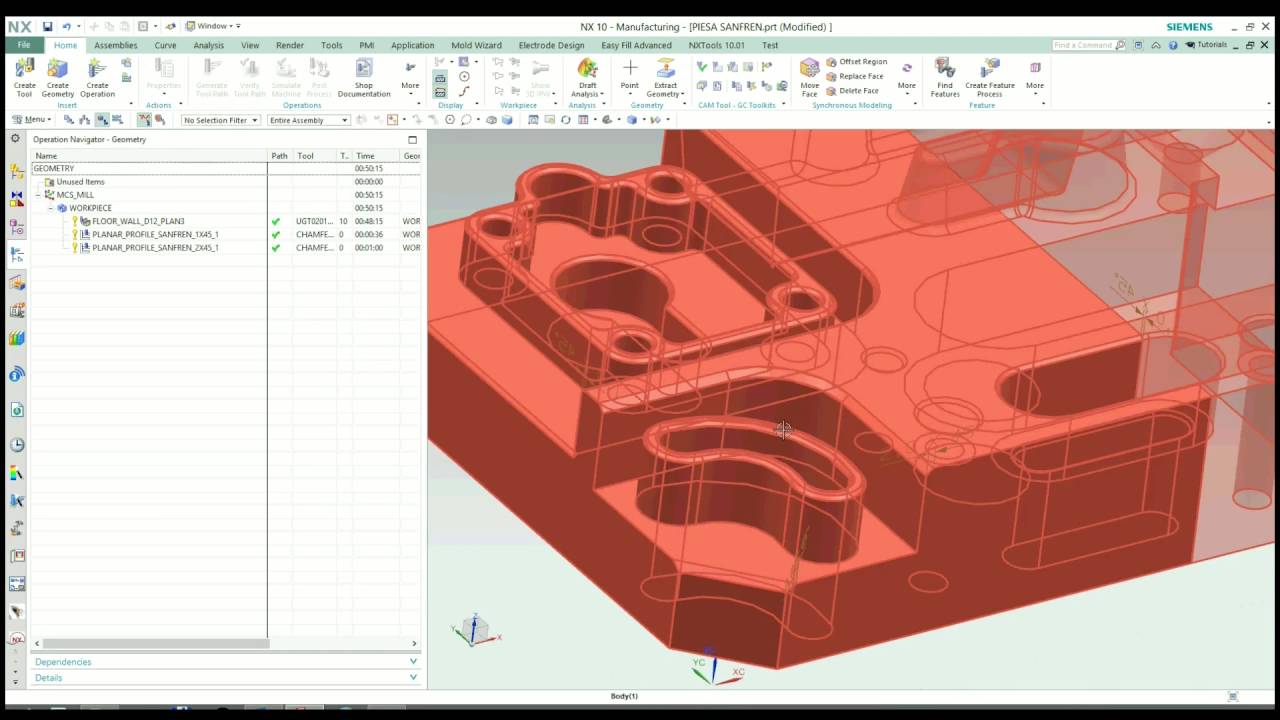
Task: Switch to the Mold Wizard tab
Action: (476, 45)
